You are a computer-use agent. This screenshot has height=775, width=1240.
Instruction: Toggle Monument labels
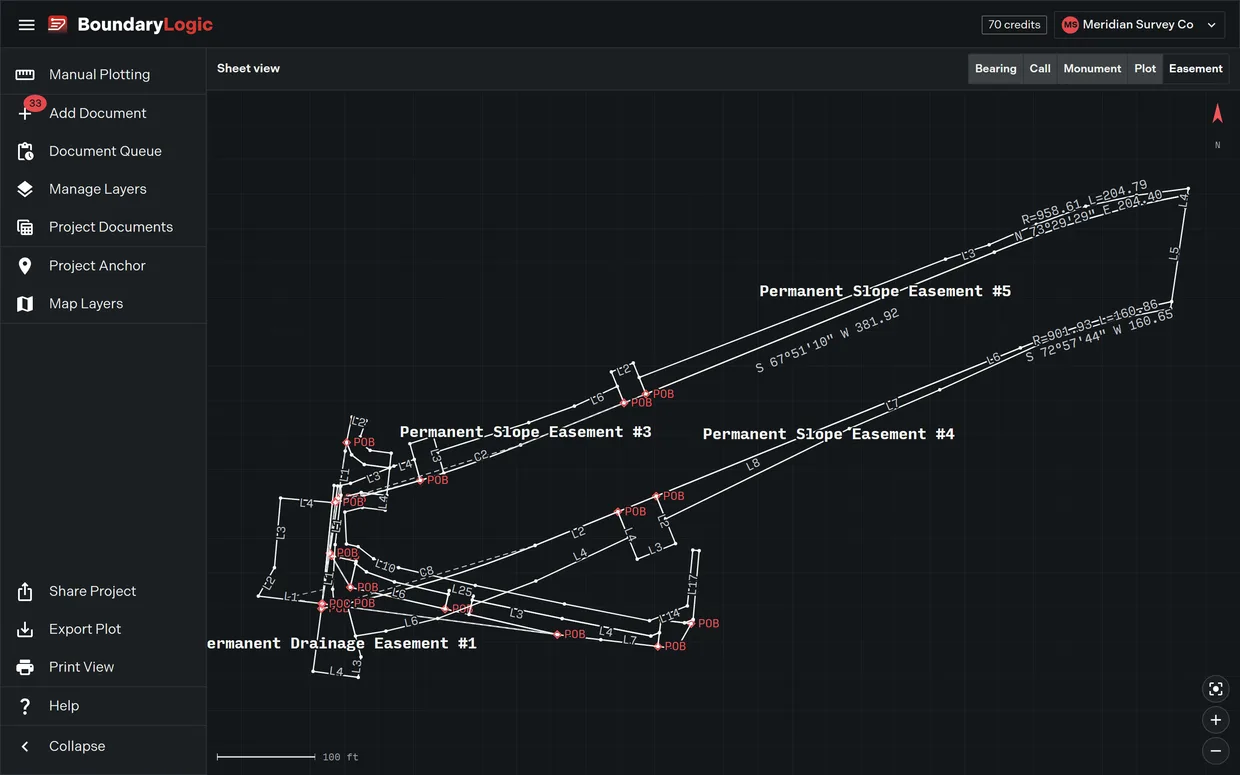click(1092, 69)
